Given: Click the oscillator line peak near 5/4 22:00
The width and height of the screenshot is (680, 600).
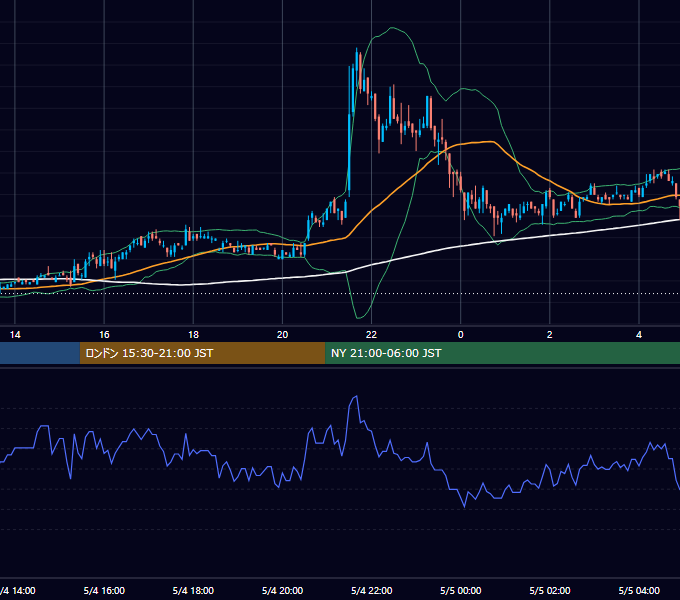Looking at the screenshot, I should [x=356, y=397].
